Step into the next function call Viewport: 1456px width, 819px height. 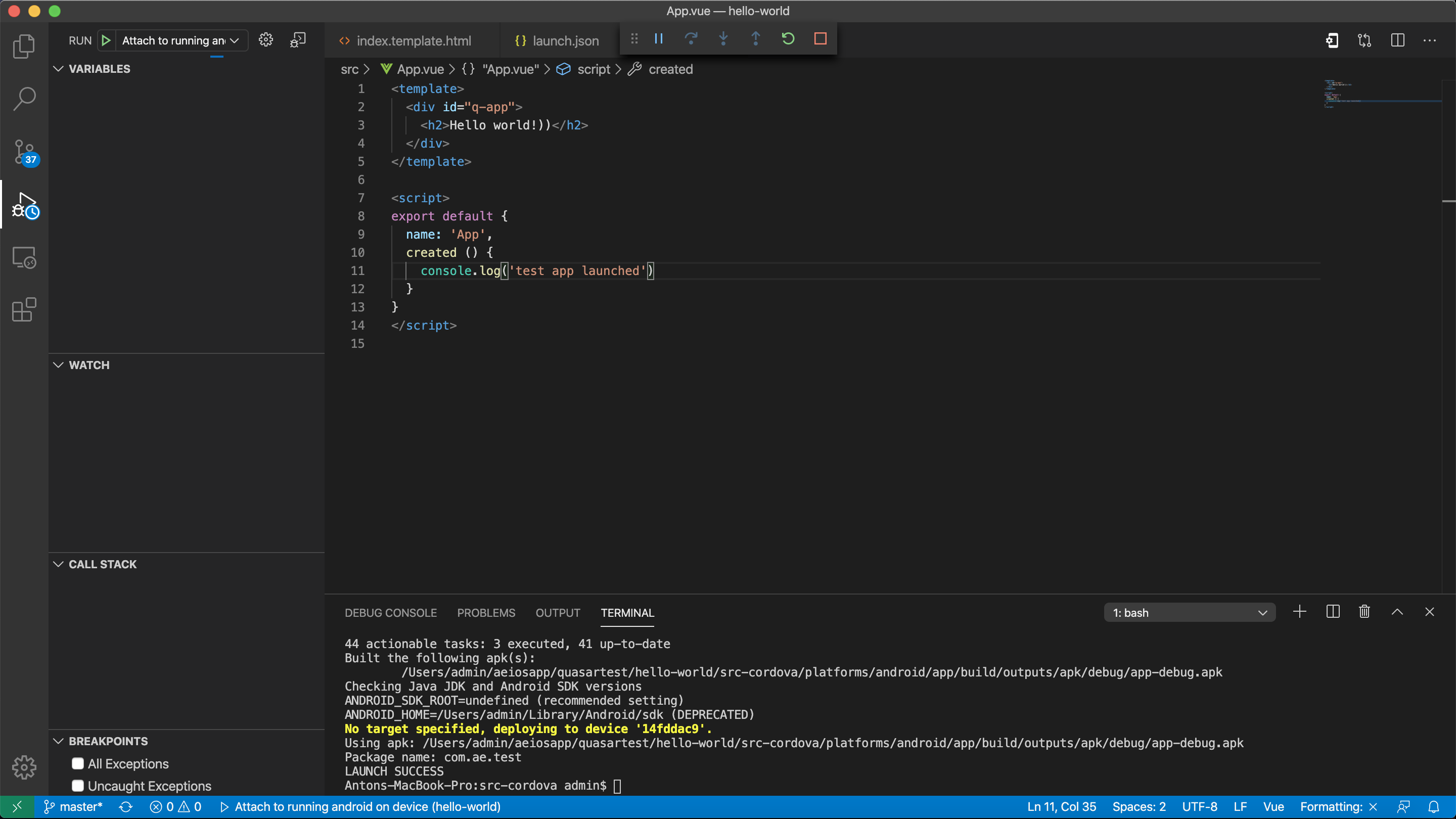tap(723, 38)
